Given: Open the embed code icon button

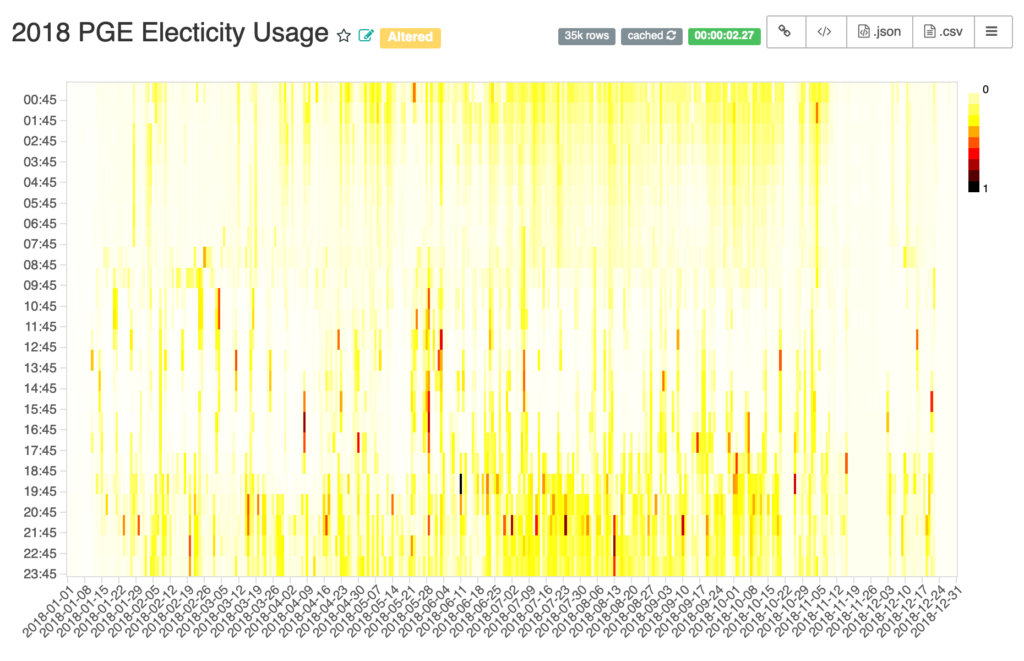Looking at the screenshot, I should coord(824,32).
